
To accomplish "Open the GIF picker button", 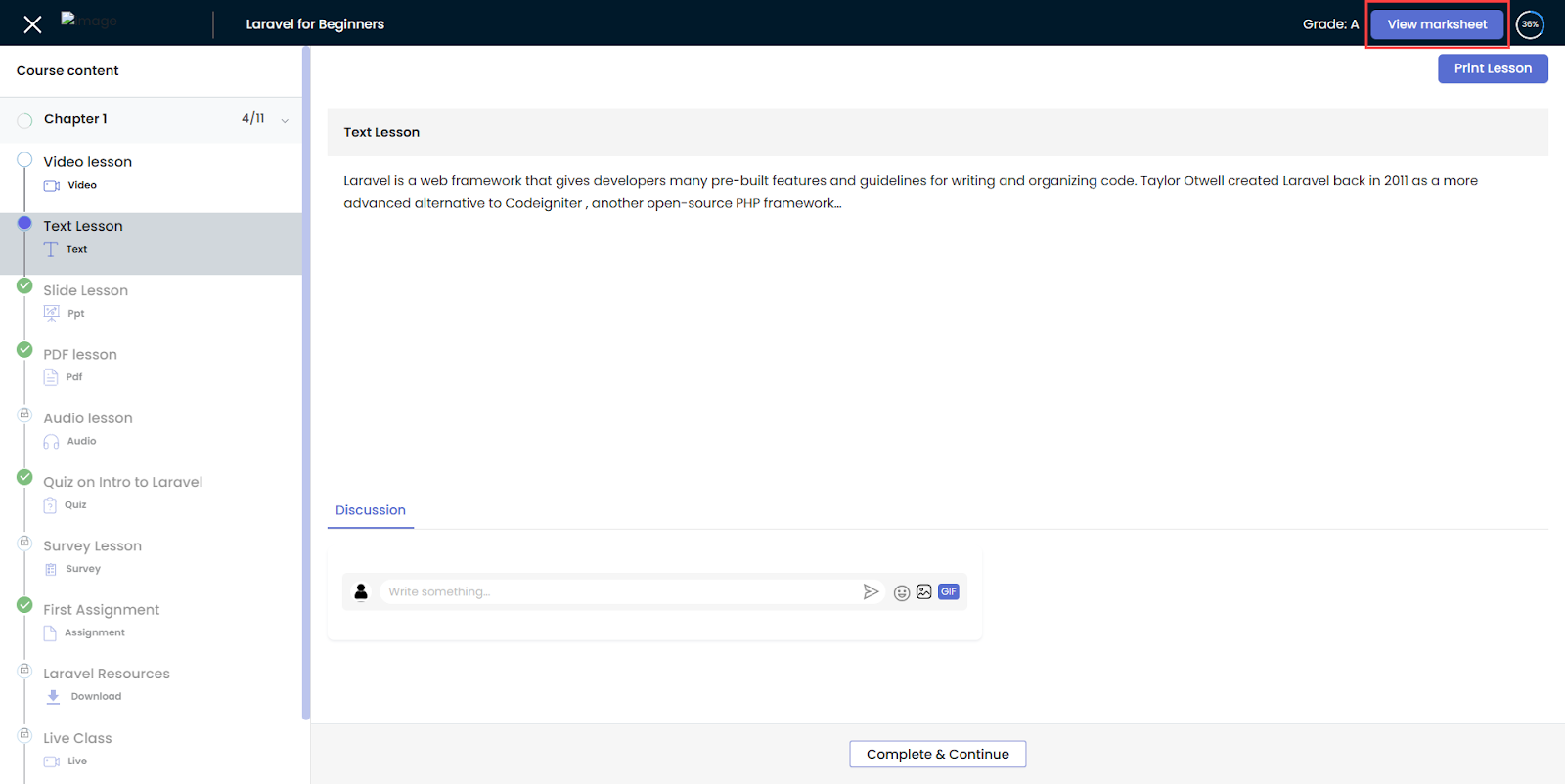I will pos(949,591).
